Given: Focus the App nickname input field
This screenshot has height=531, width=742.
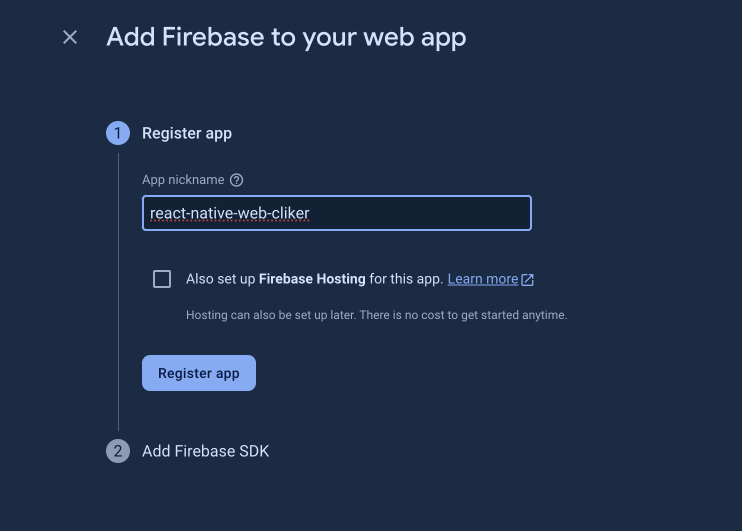Looking at the screenshot, I should (336, 213).
